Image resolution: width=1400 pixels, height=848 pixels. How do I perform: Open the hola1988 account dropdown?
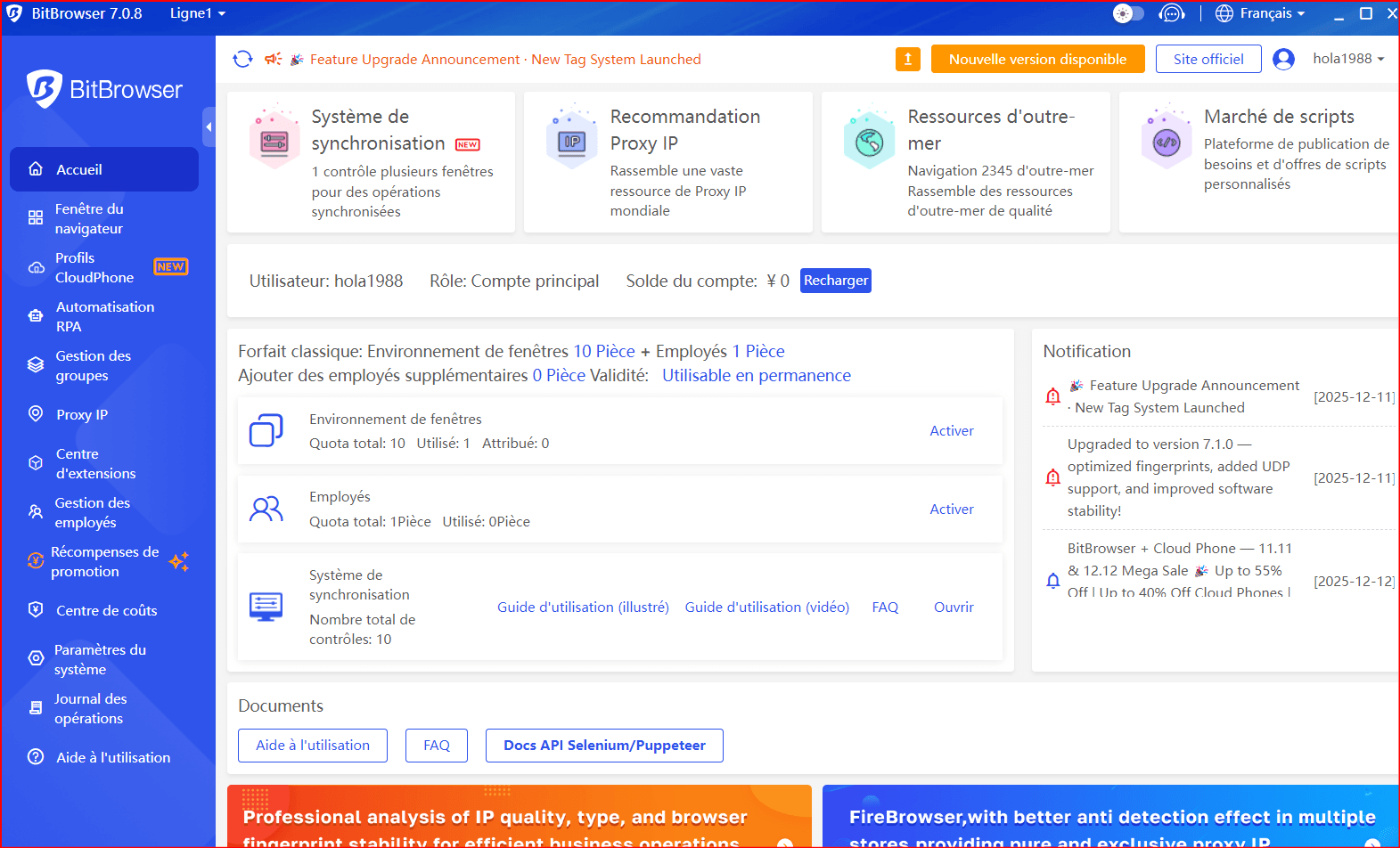1347,59
